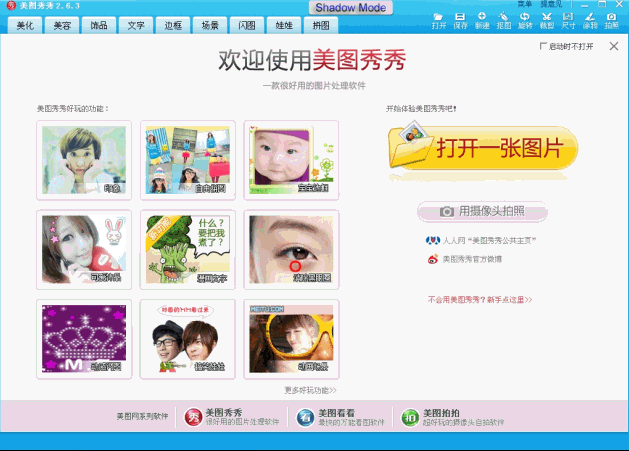Open the 美图秀秀官方微博 link

472,259
